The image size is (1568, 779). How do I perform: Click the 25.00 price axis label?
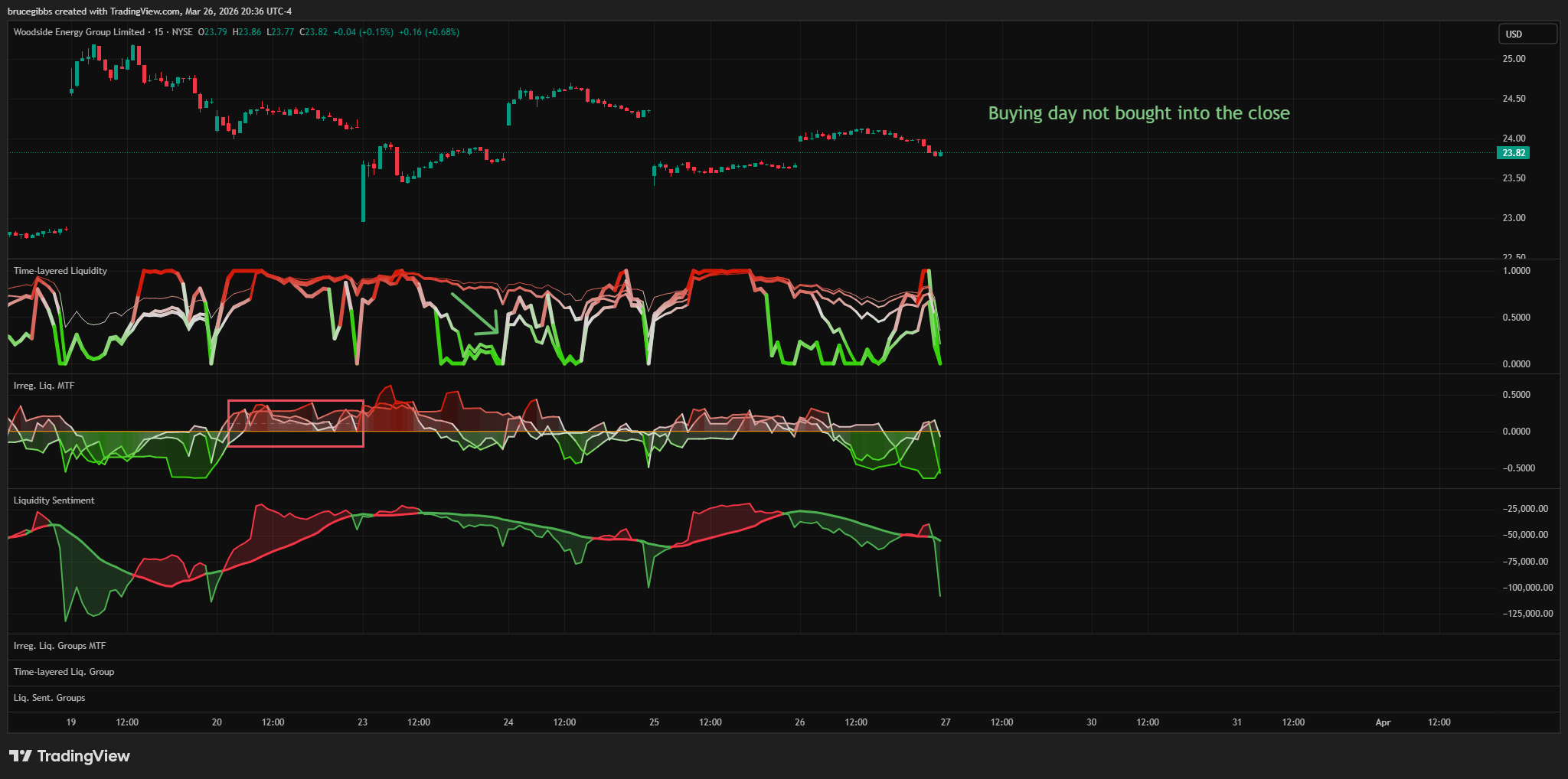coord(1514,59)
